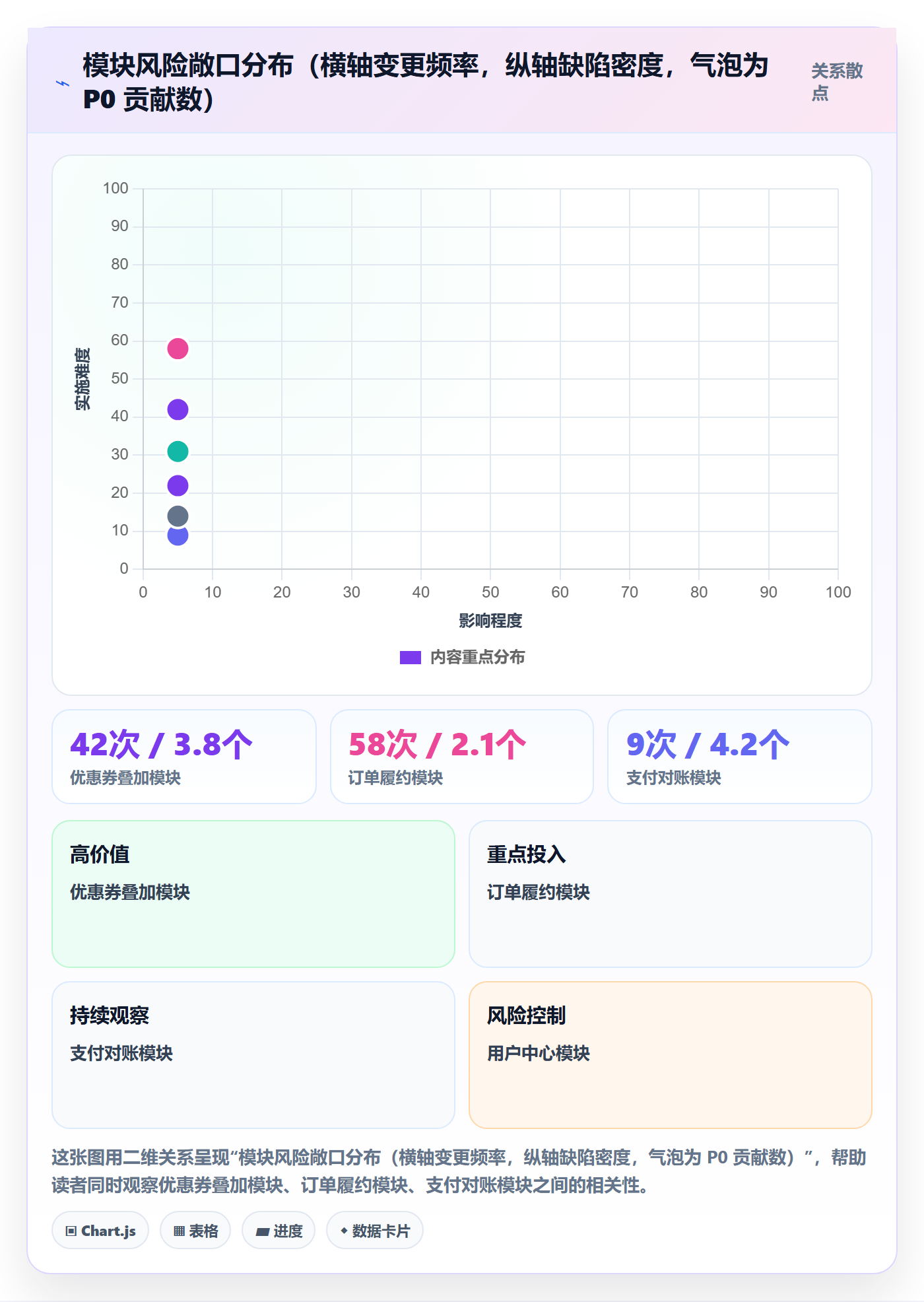Viewport: 924px width, 1302px height.
Task: Click the description paragraph starting 这张图用二维关系
Action: tap(459, 1171)
